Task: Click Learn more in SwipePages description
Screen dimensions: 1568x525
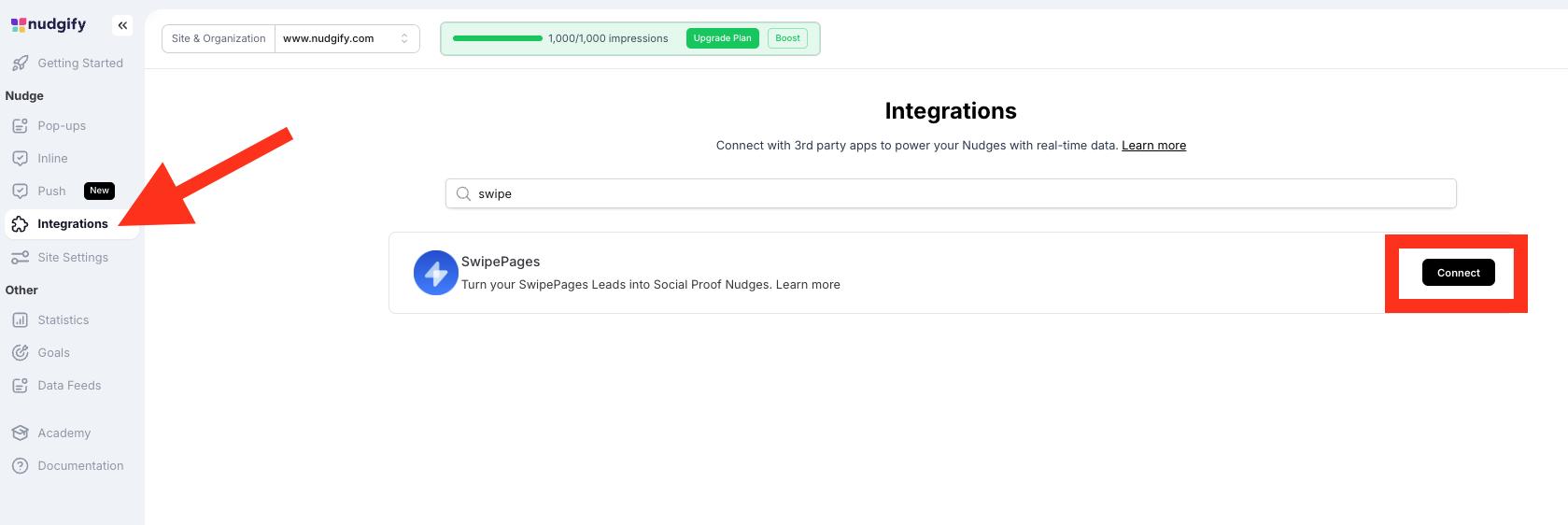Action: click(808, 285)
